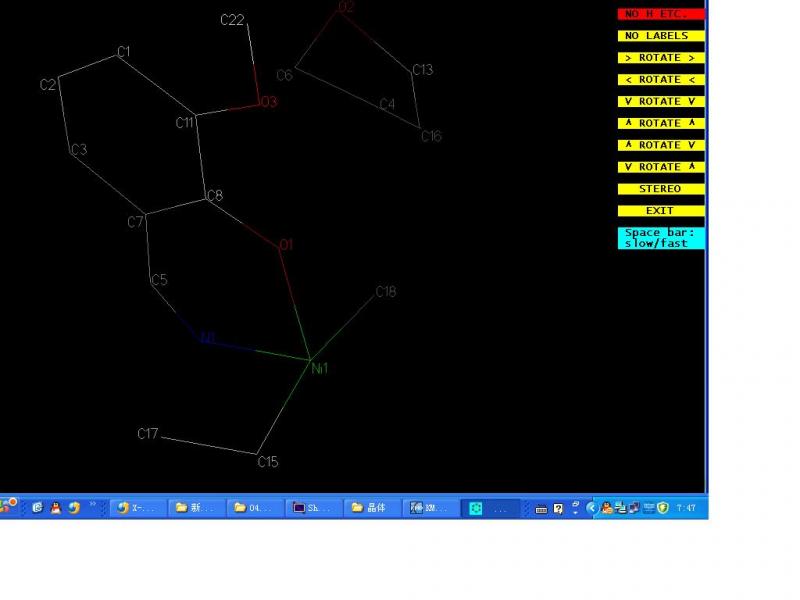Select the C22 atom label
Screen dimensions: 800x600
tap(232, 20)
